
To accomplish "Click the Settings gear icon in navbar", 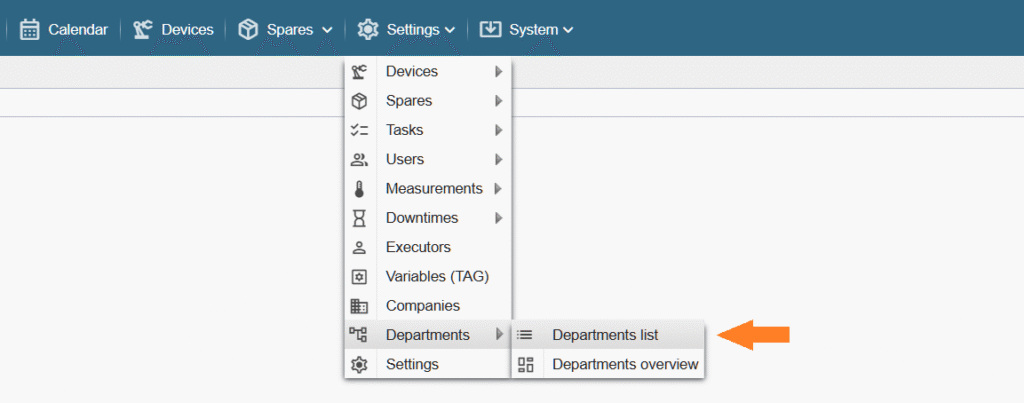I will coord(368,29).
